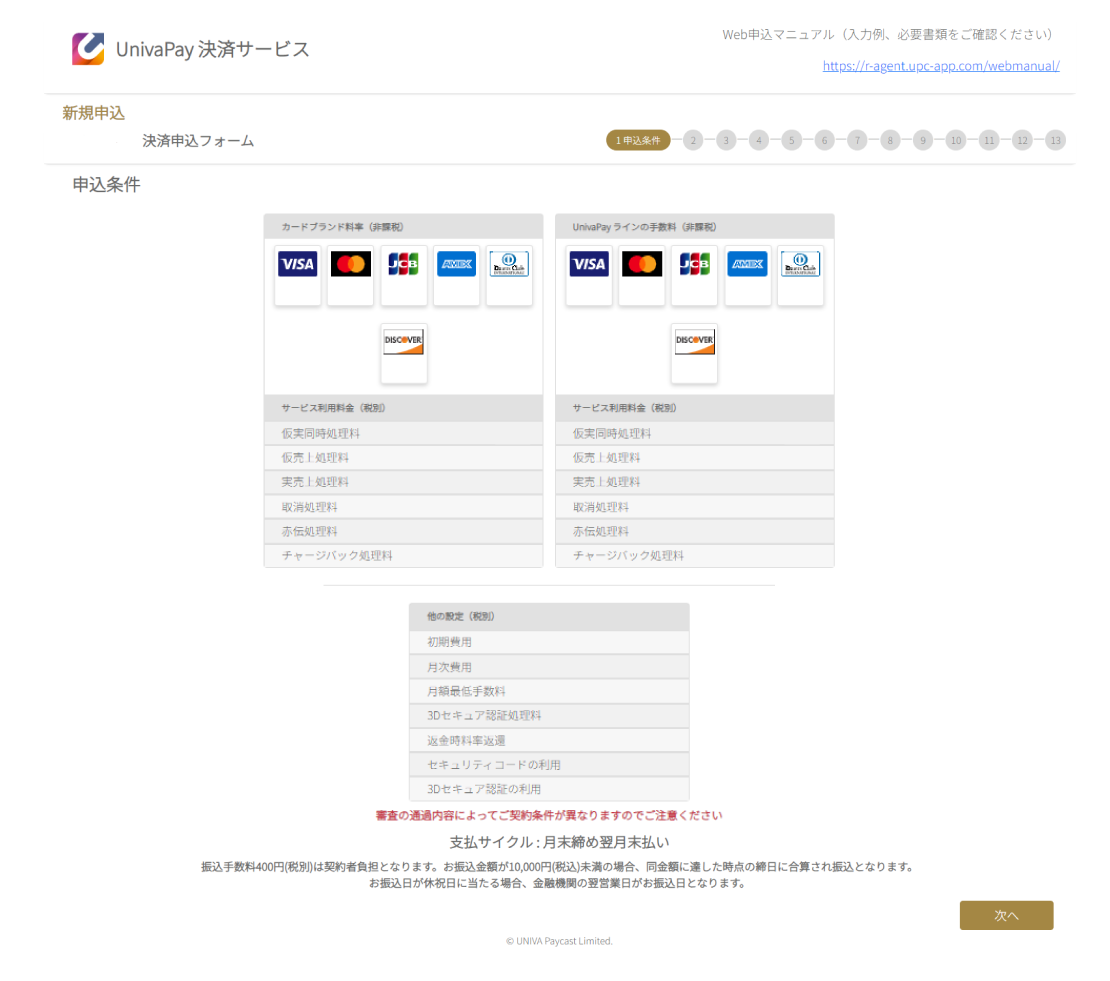The image size is (1110, 981).
Task: Go to step 11 in the progress bar
Action: pyautogui.click(x=989, y=140)
